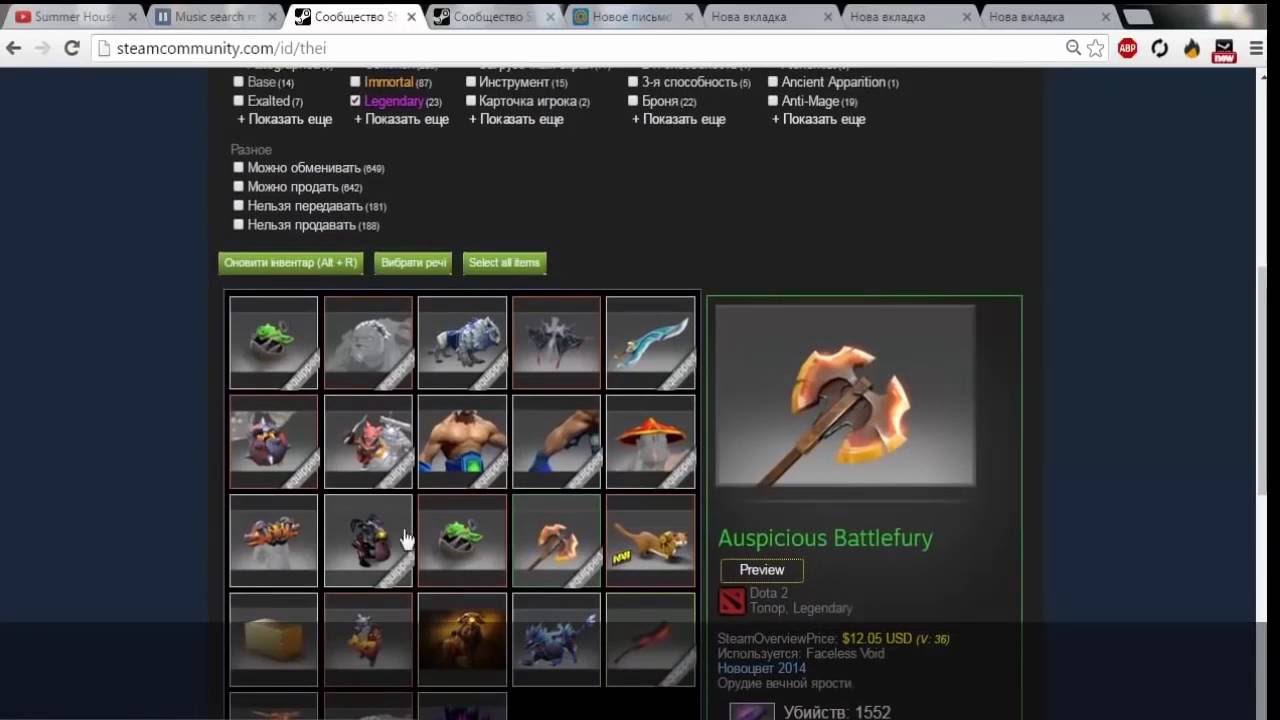Select the white-blue wolf mount item
Image resolution: width=1280 pixels, height=720 pixels.
click(462, 342)
